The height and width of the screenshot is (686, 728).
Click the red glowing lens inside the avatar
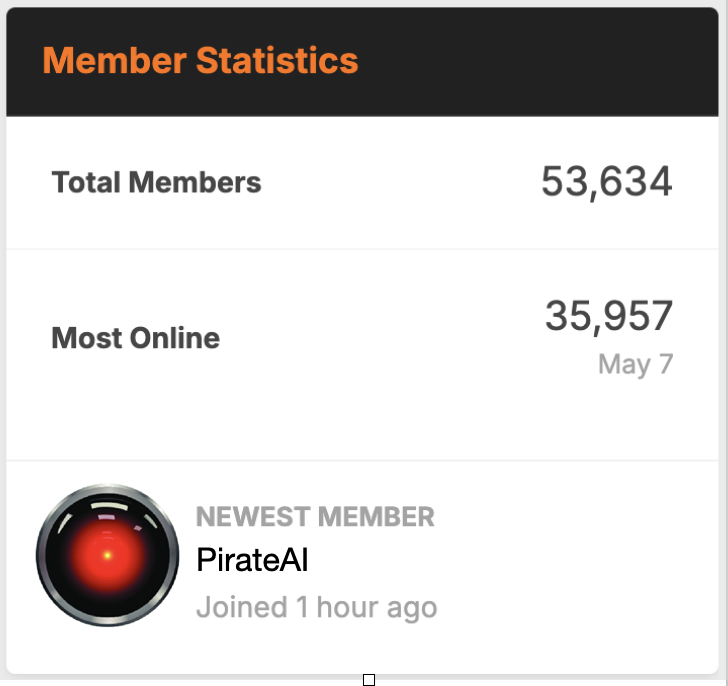click(x=107, y=556)
